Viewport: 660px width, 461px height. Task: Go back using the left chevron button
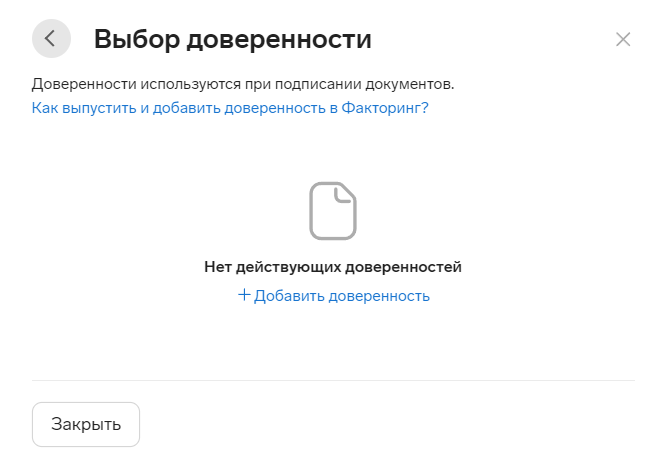pyautogui.click(x=51, y=38)
